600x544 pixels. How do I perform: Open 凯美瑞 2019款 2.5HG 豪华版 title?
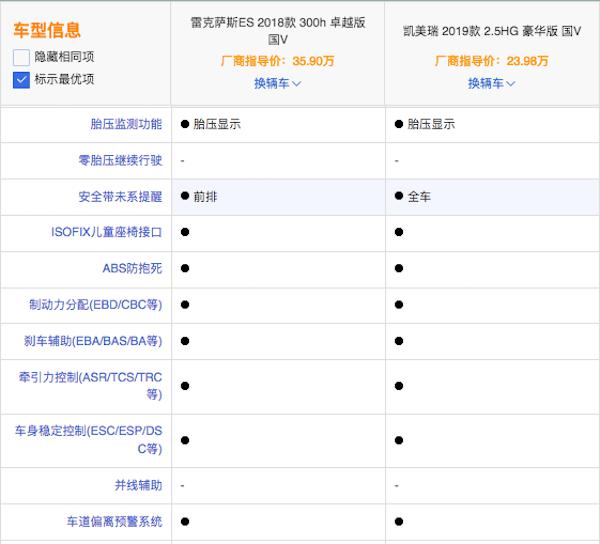click(x=492, y=31)
